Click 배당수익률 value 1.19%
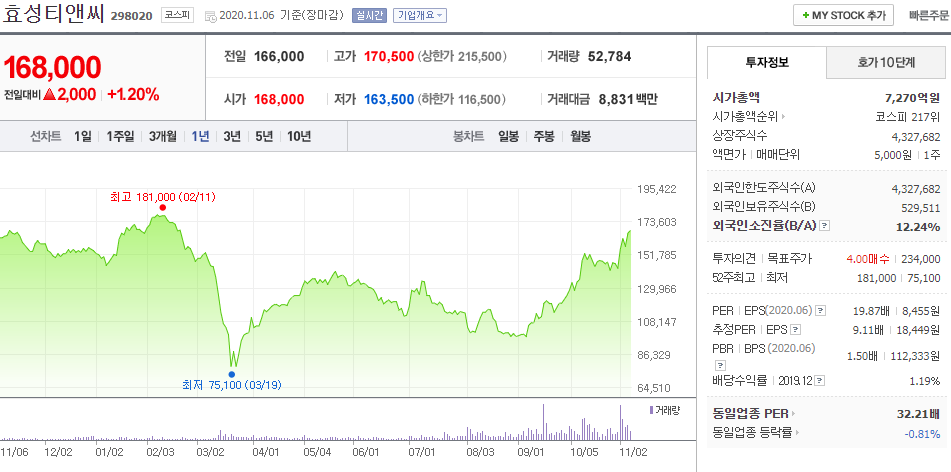 (927, 381)
